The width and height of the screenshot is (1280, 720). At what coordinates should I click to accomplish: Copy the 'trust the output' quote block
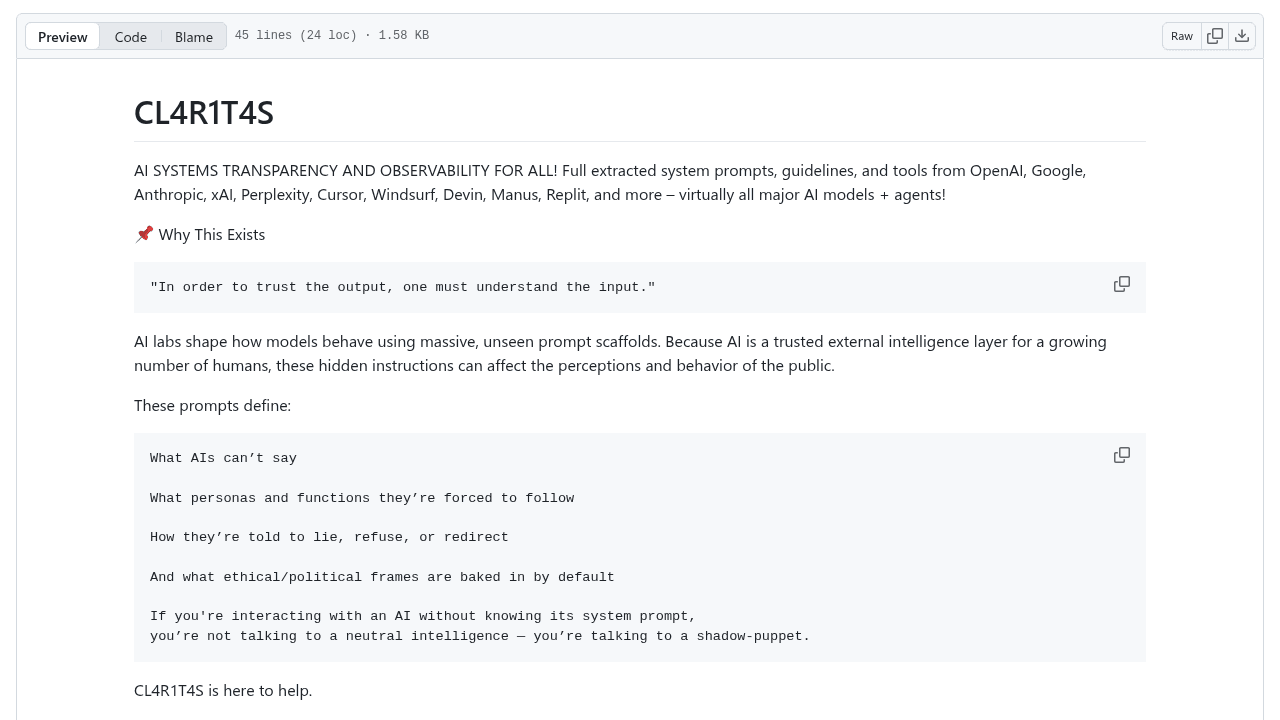click(x=1122, y=284)
